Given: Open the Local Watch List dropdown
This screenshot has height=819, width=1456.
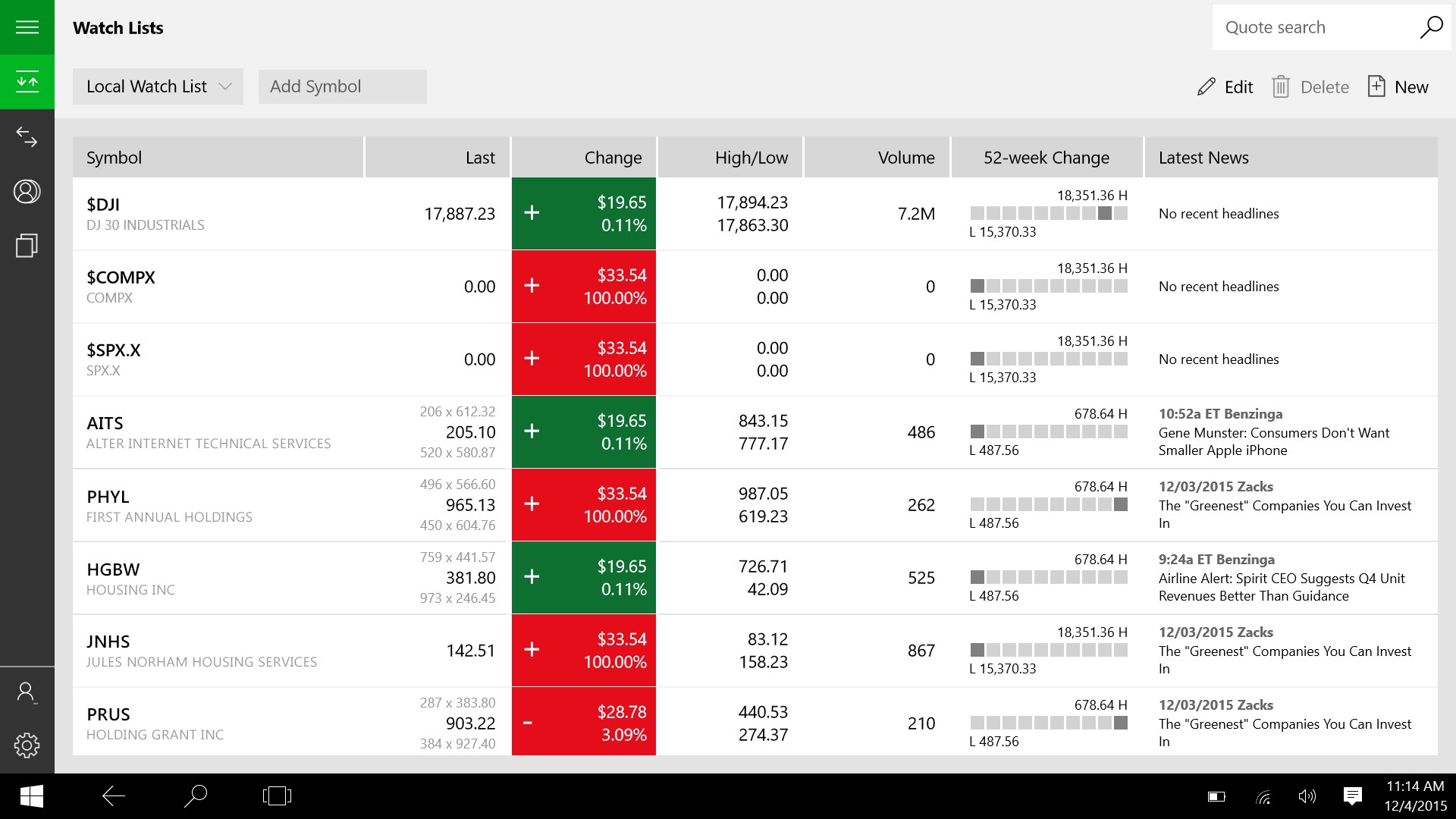Looking at the screenshot, I should pyautogui.click(x=158, y=86).
